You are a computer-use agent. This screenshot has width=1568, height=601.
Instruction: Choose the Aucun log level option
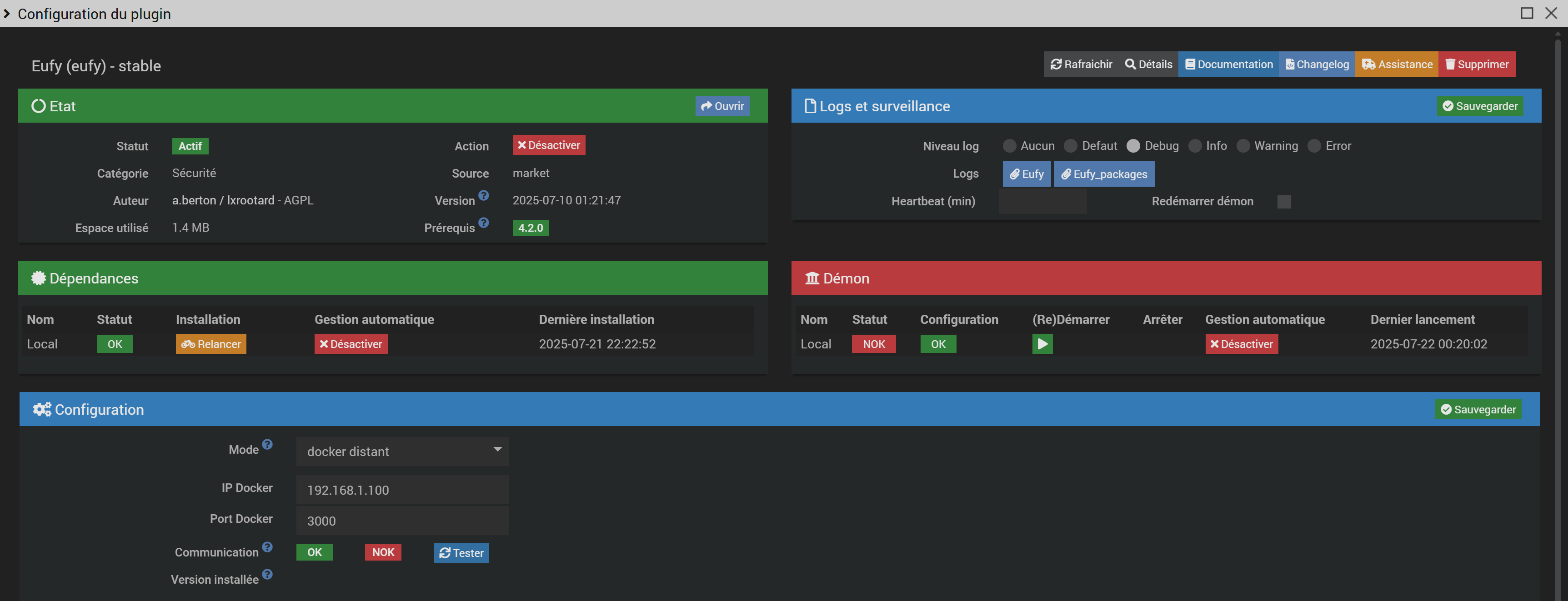[1009, 146]
